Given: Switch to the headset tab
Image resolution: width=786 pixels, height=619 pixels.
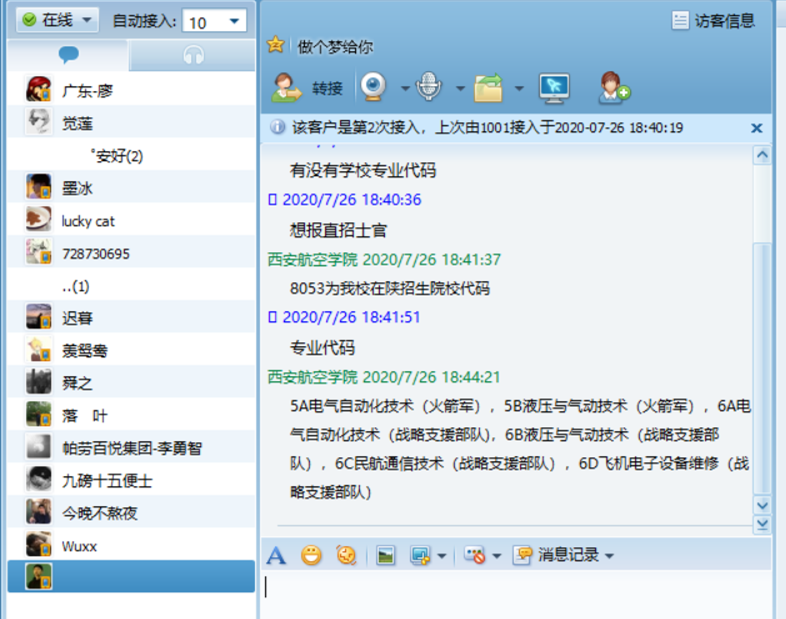Looking at the screenshot, I should [x=193, y=56].
